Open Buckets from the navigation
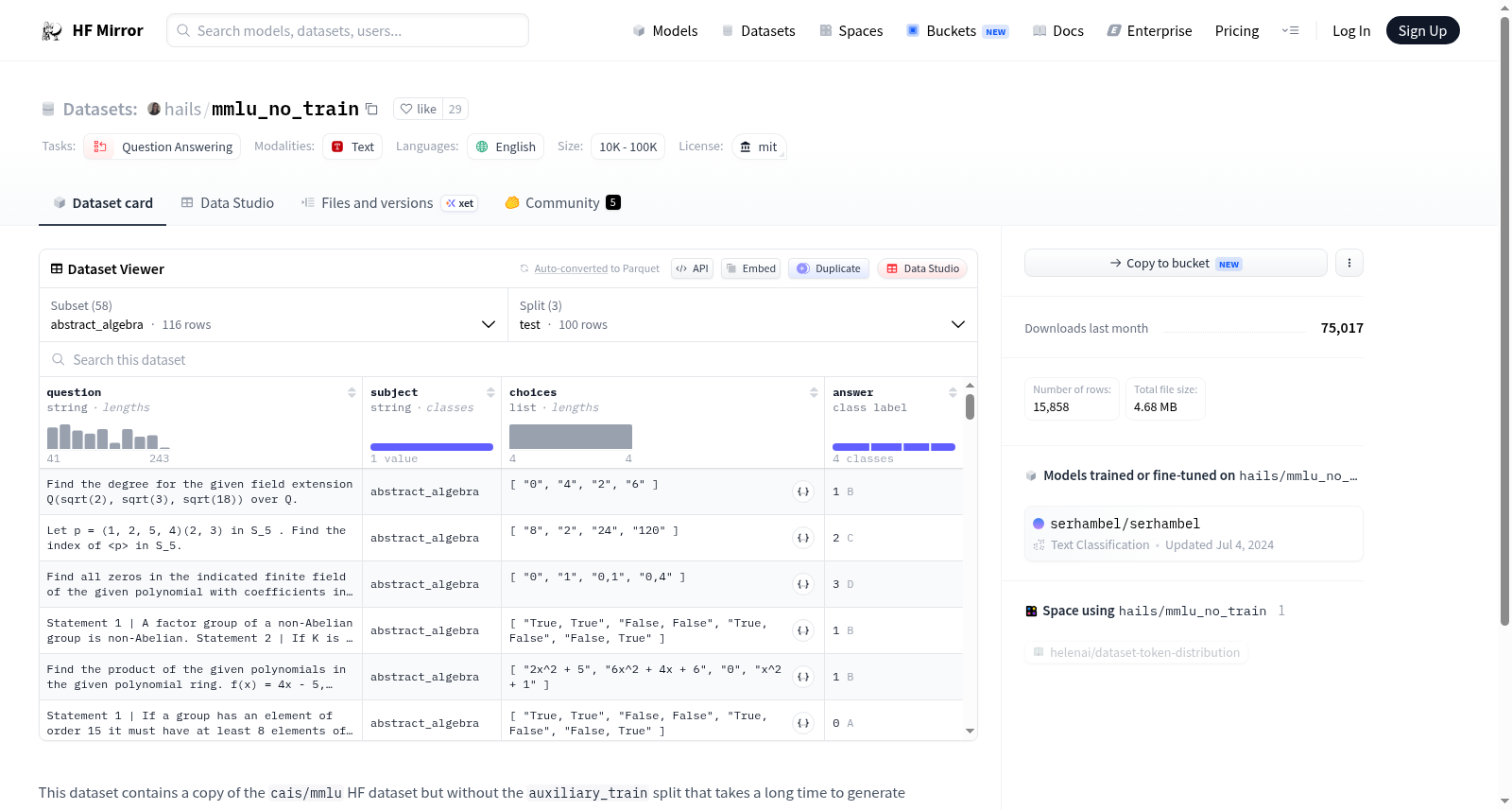The width and height of the screenshot is (1512, 810). 957,31
